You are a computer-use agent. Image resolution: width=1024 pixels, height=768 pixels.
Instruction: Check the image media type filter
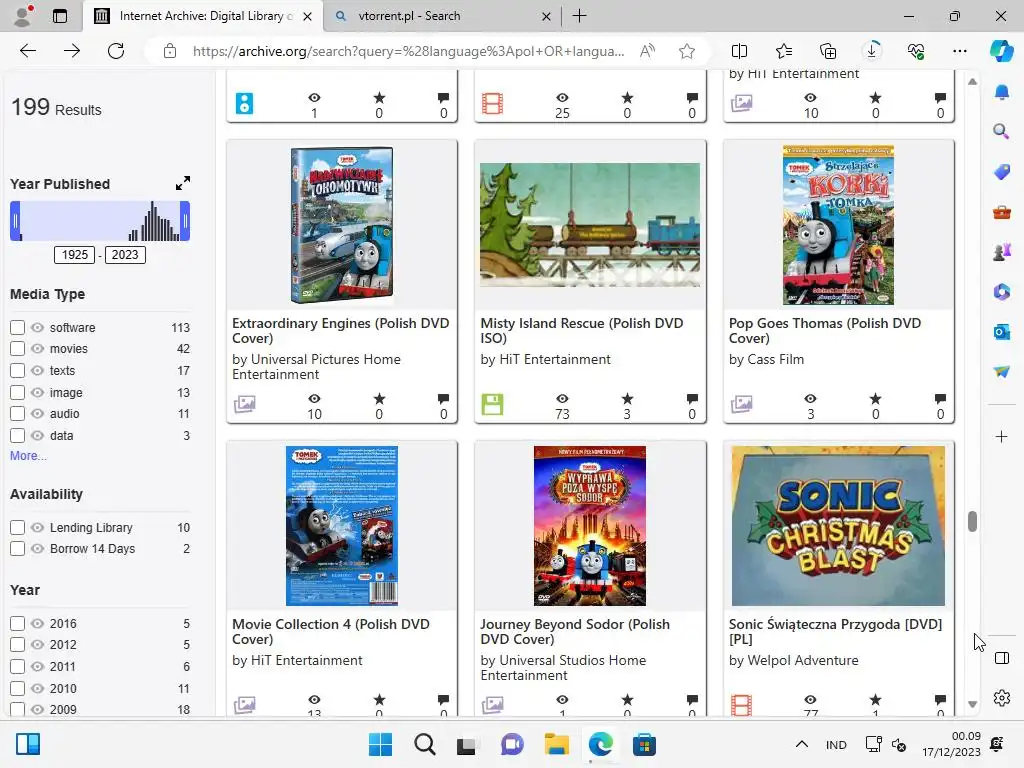point(18,392)
